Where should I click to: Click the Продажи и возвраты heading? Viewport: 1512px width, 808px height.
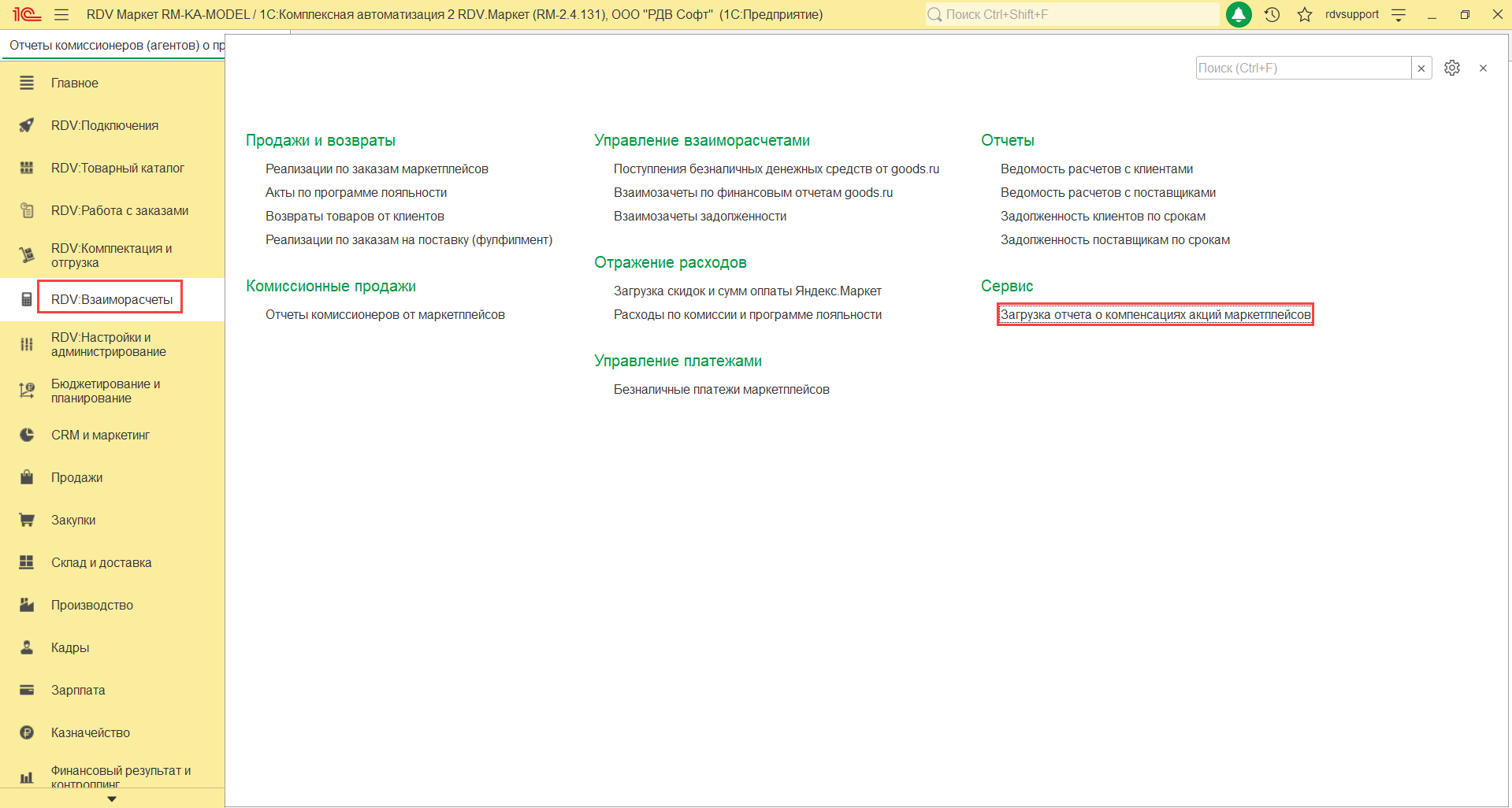(x=321, y=140)
